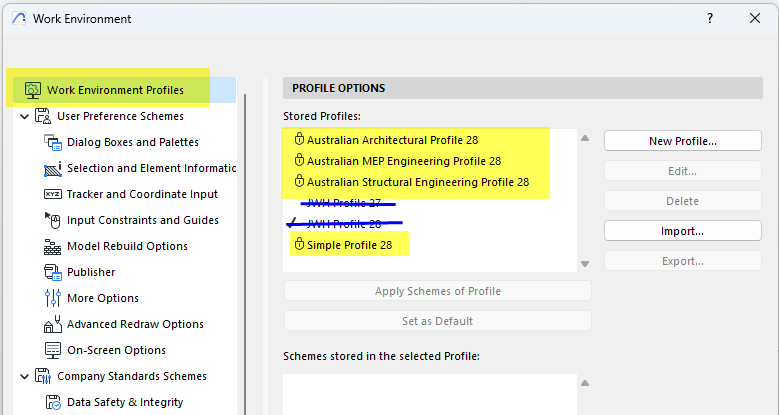Click the Tracker and Coordinate Input icon

click(53, 194)
